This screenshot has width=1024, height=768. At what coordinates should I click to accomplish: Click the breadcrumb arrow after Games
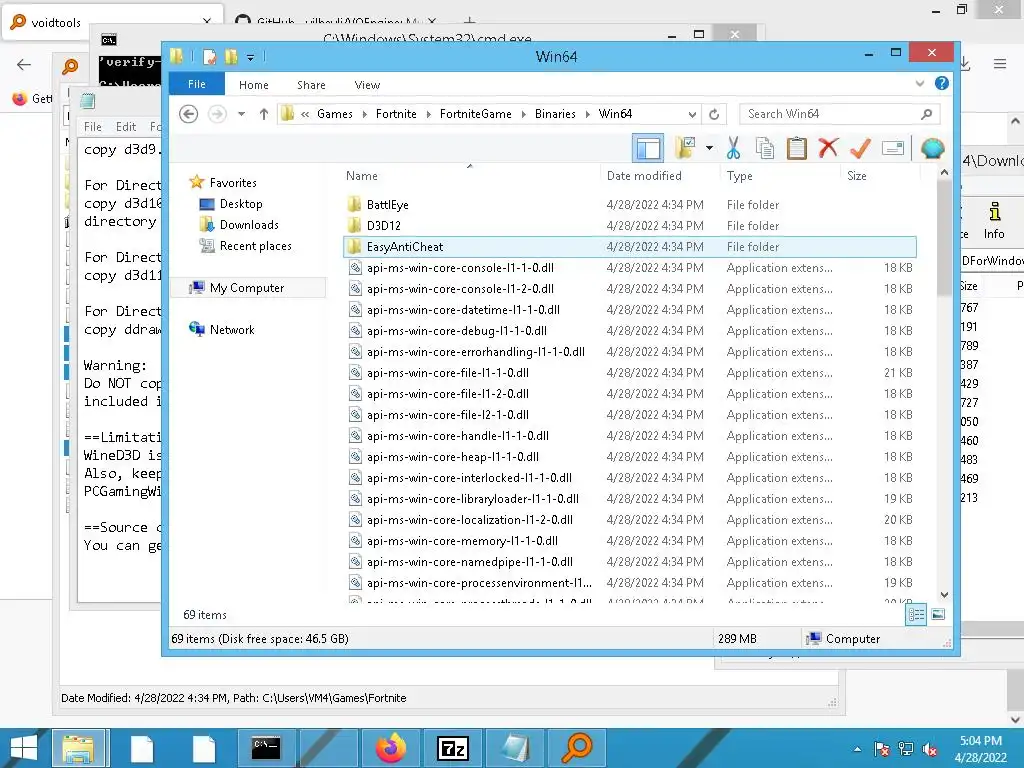(x=364, y=114)
